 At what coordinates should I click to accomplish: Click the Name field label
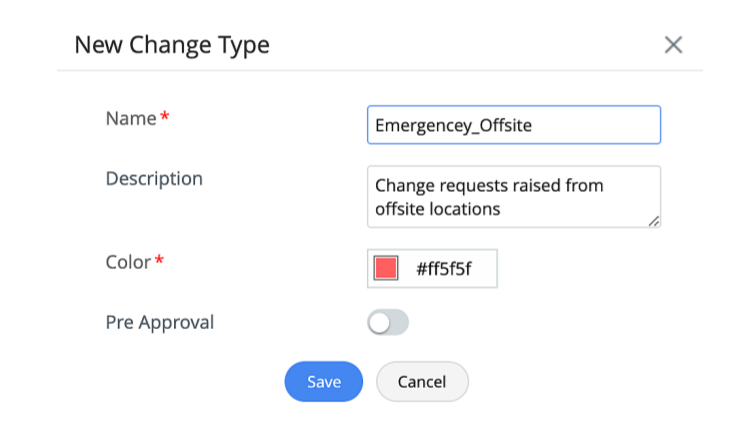(130, 118)
